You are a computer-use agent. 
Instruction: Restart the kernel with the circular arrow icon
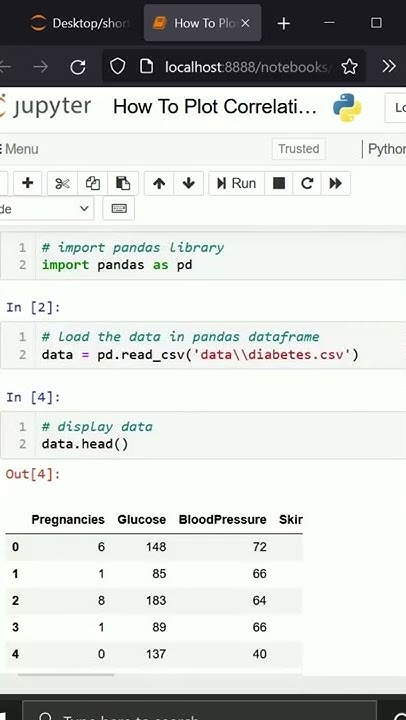307,184
